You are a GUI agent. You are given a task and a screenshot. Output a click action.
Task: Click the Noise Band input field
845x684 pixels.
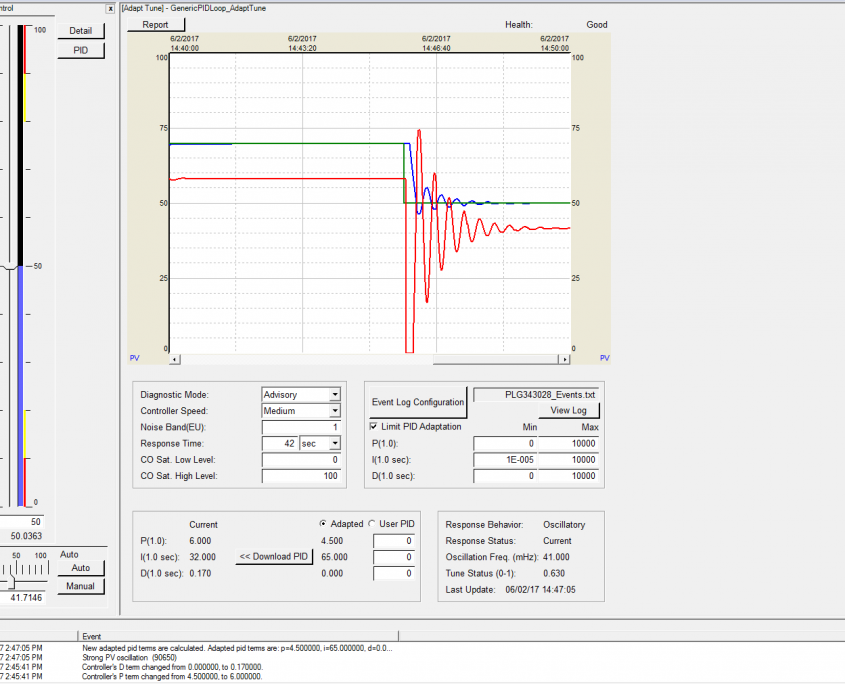coord(301,427)
